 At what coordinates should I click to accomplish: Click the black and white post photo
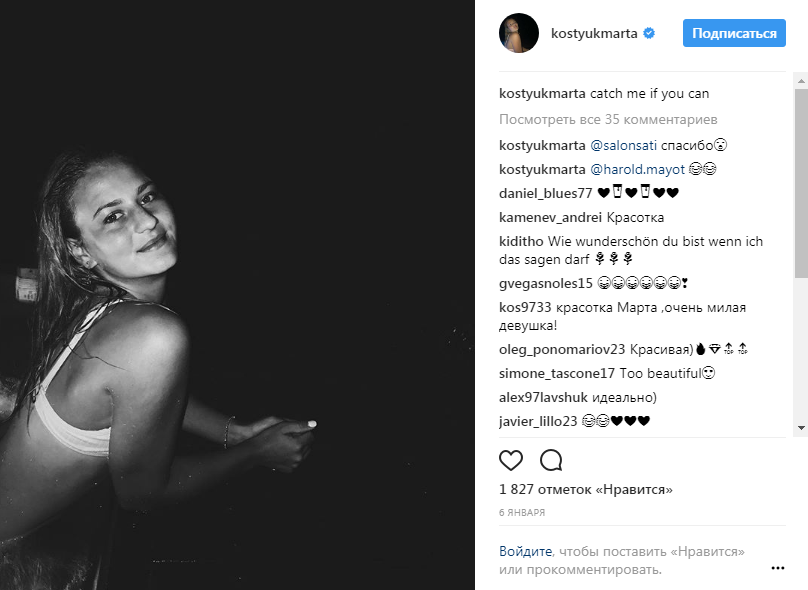pyautogui.click(x=238, y=295)
